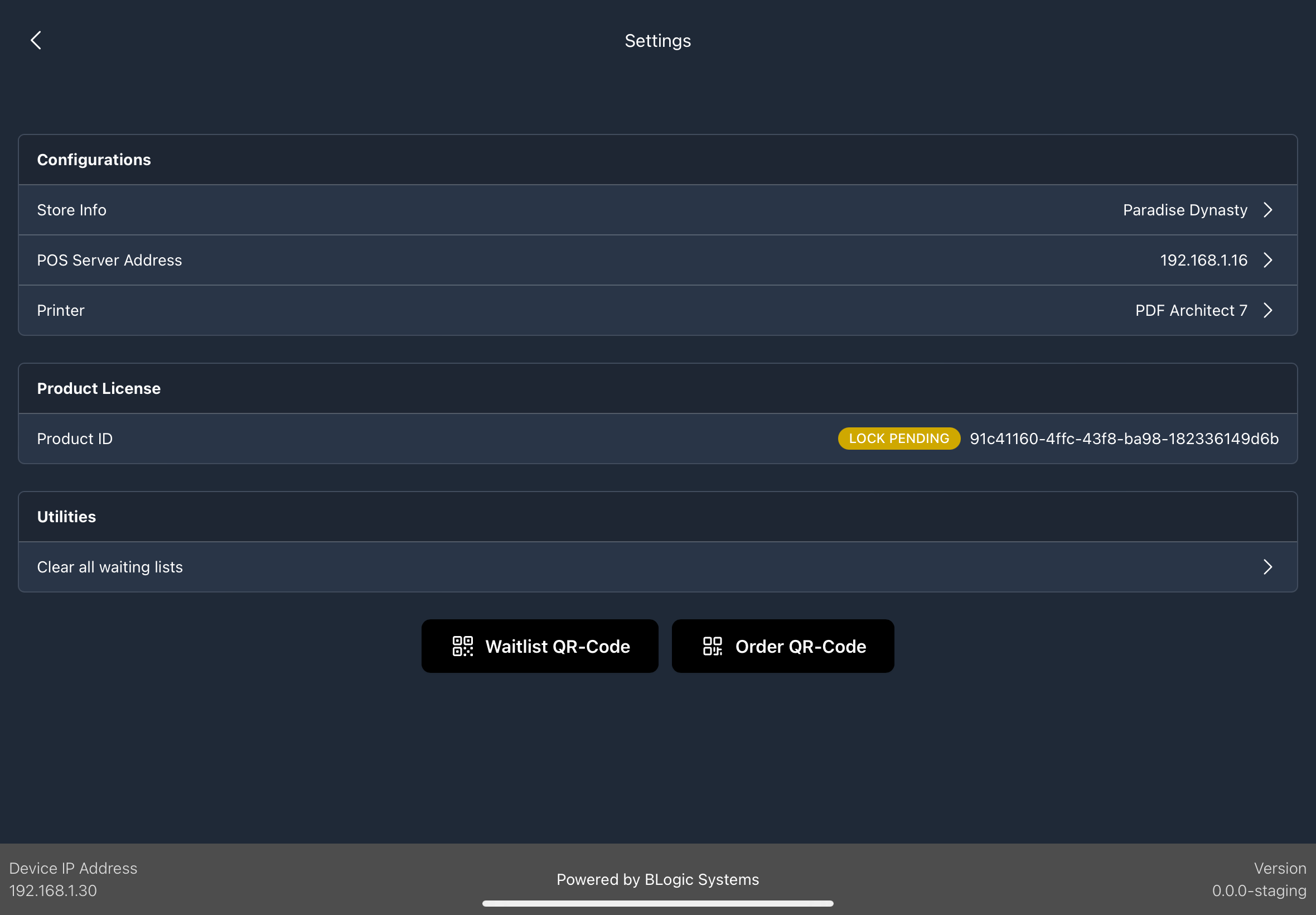The height and width of the screenshot is (915, 1316).
Task: Open Printer selection chevron
Action: point(1267,310)
